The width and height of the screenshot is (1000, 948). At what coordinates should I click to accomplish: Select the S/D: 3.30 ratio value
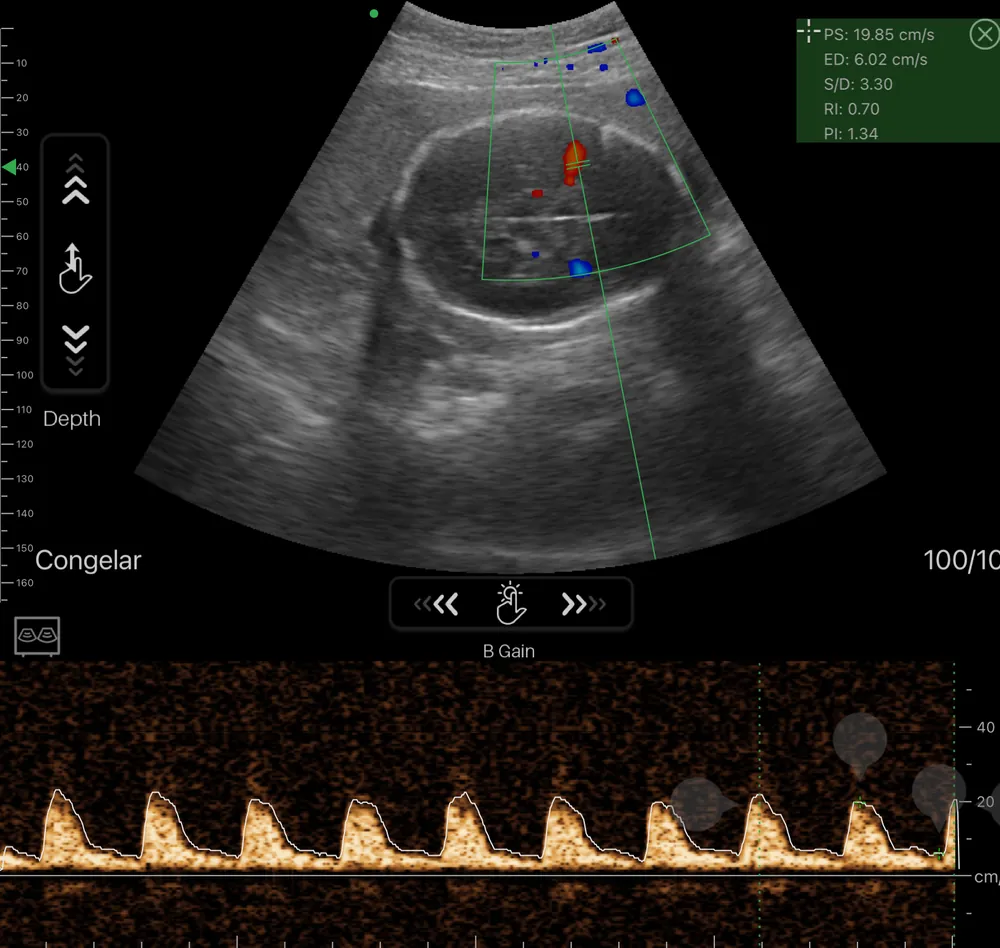(x=858, y=84)
